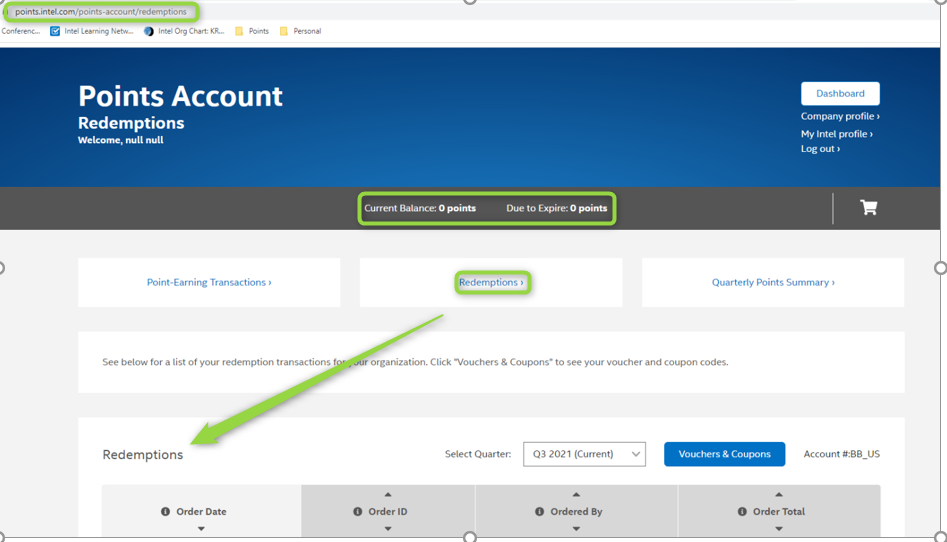Open the shopping cart icon
947x542 pixels.
[x=868, y=208]
